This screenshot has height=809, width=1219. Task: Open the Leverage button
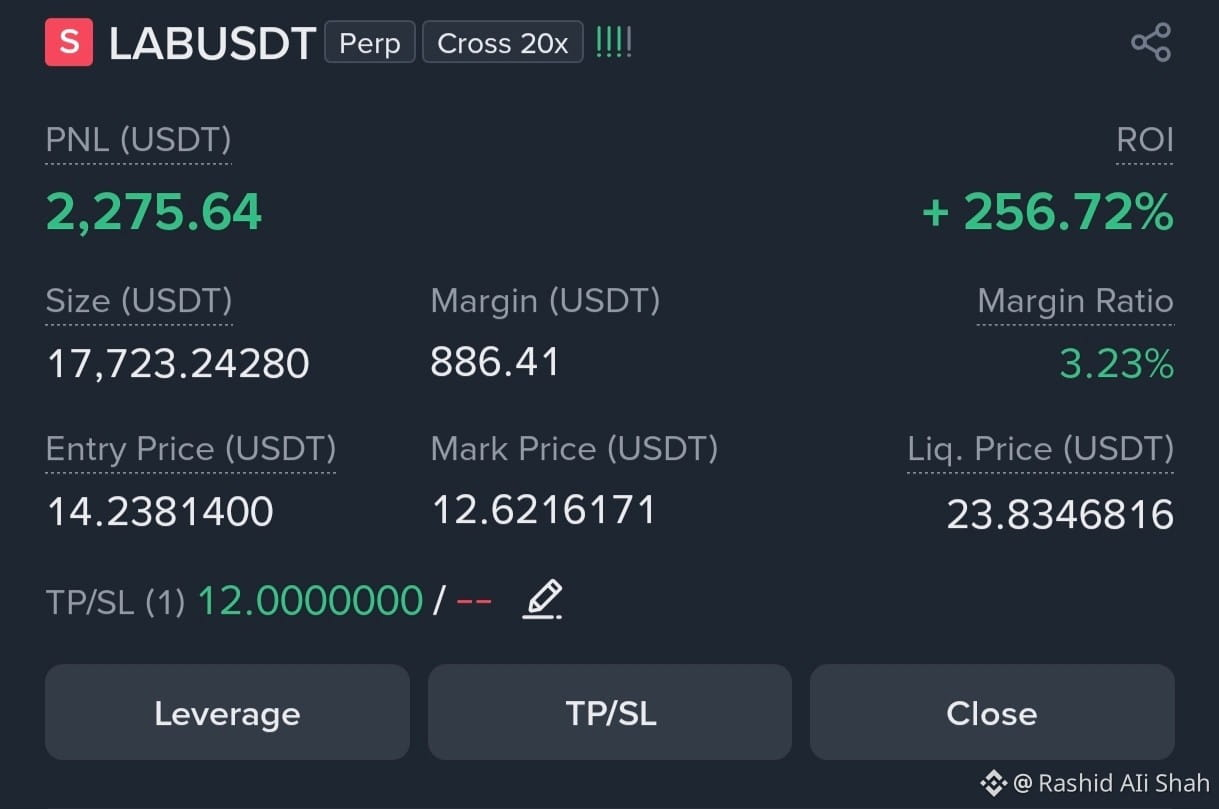[x=227, y=712]
